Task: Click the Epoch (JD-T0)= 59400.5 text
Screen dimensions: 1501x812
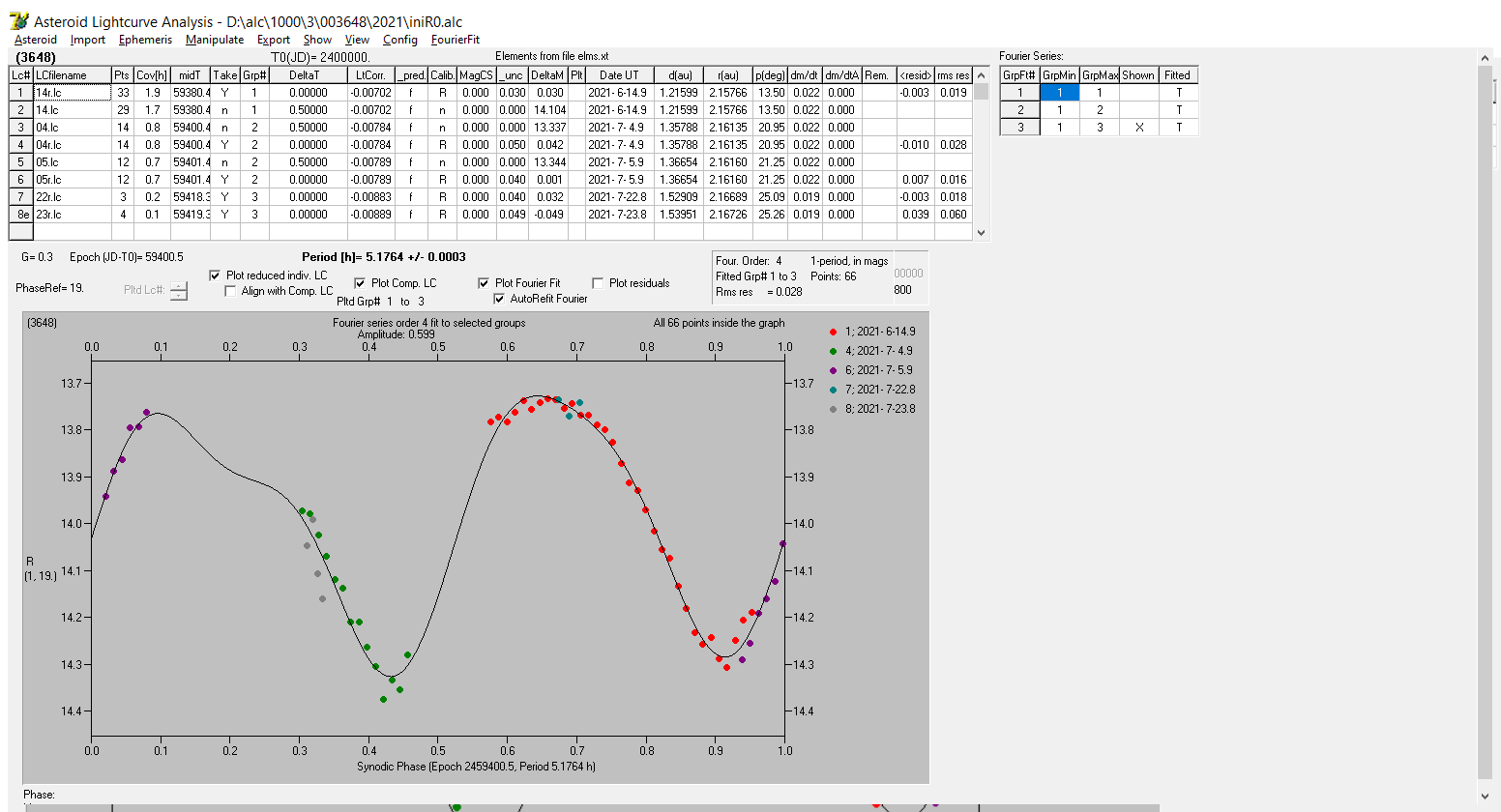Action: tap(127, 257)
